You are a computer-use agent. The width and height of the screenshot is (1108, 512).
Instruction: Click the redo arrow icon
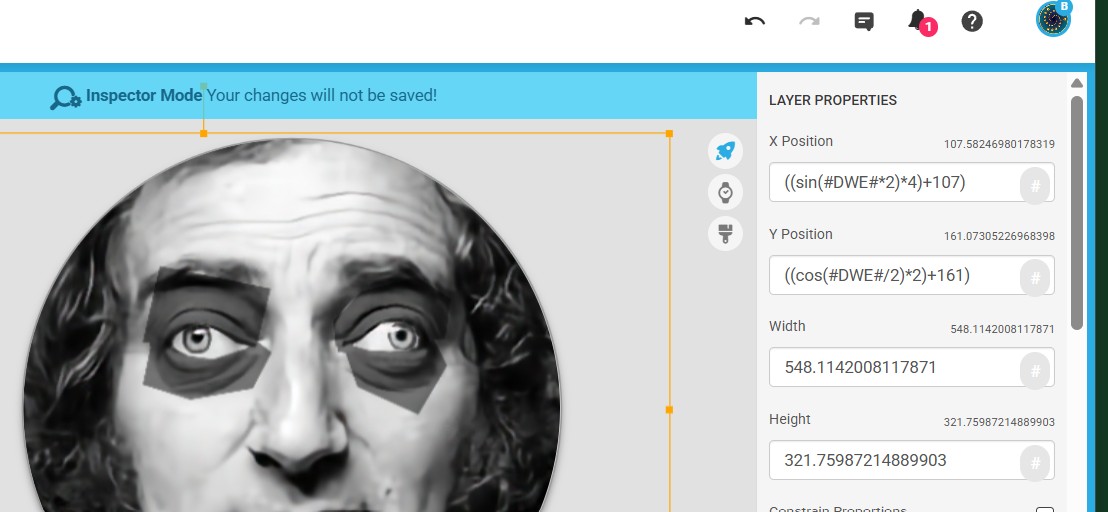[809, 21]
